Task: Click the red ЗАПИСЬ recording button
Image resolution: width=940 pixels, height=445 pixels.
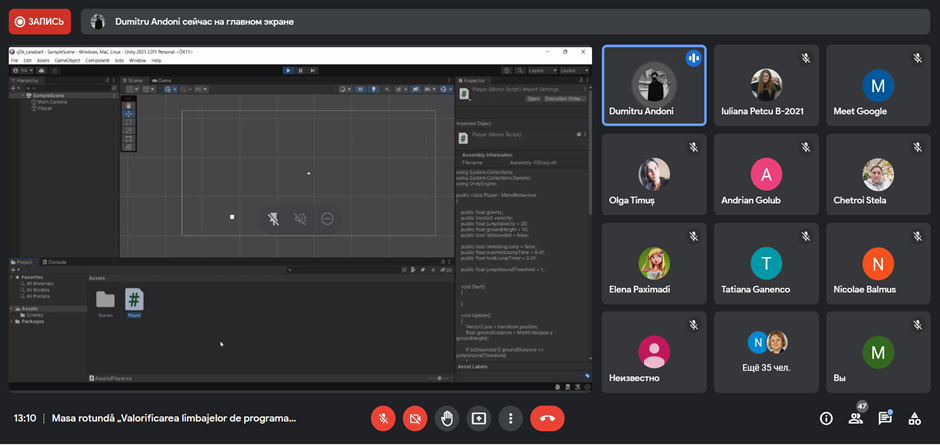Action: [x=33, y=22]
